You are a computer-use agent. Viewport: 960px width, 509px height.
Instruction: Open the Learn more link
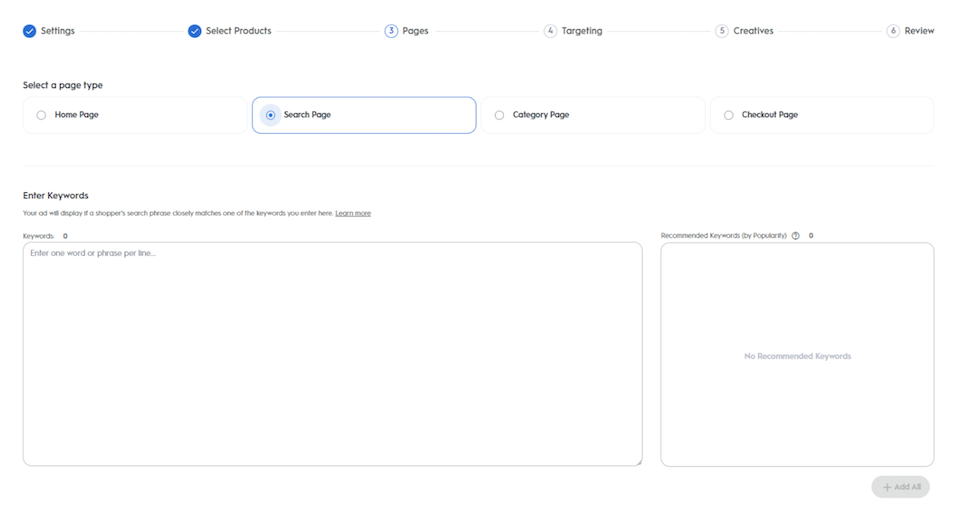(x=353, y=213)
